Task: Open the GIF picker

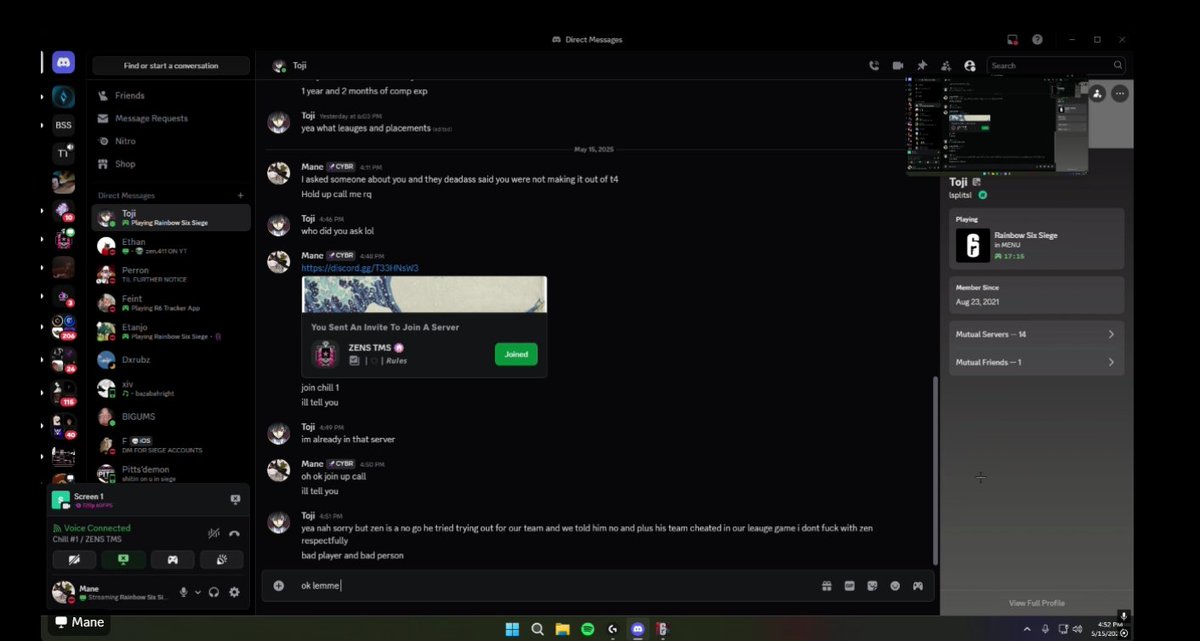Action: click(850, 586)
